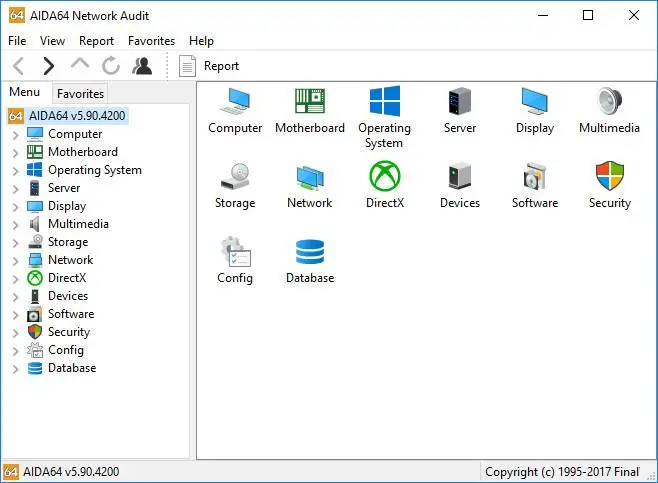
Task: Select Storage in the sidebar tree
Action: (x=68, y=242)
